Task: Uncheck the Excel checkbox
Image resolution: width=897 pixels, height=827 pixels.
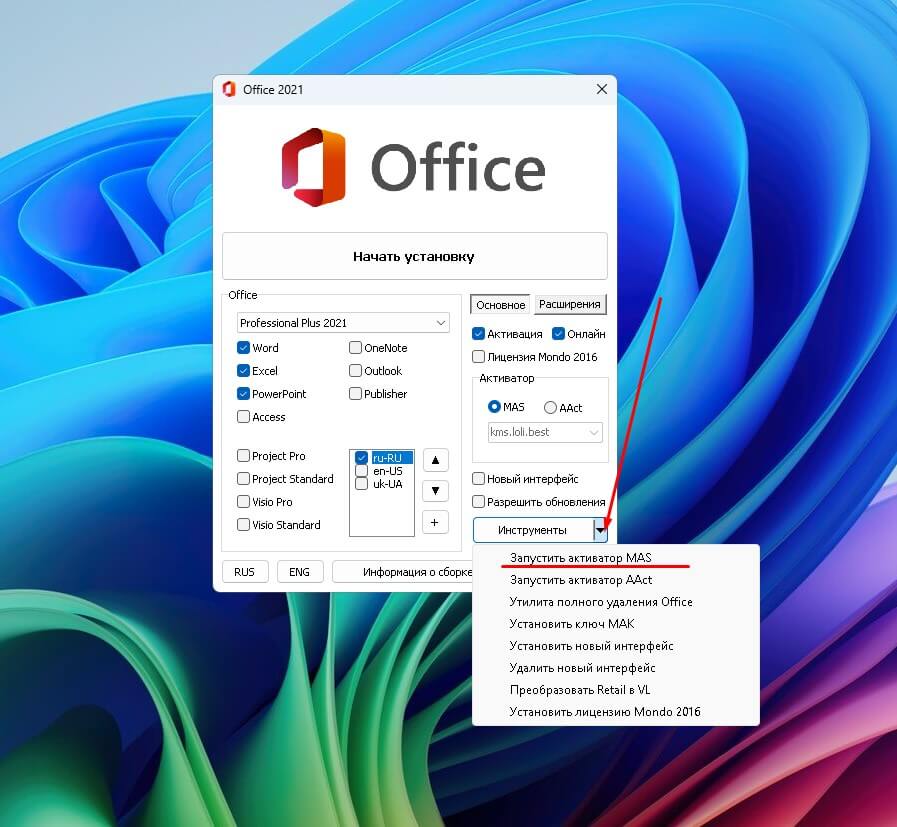Action: coord(243,371)
